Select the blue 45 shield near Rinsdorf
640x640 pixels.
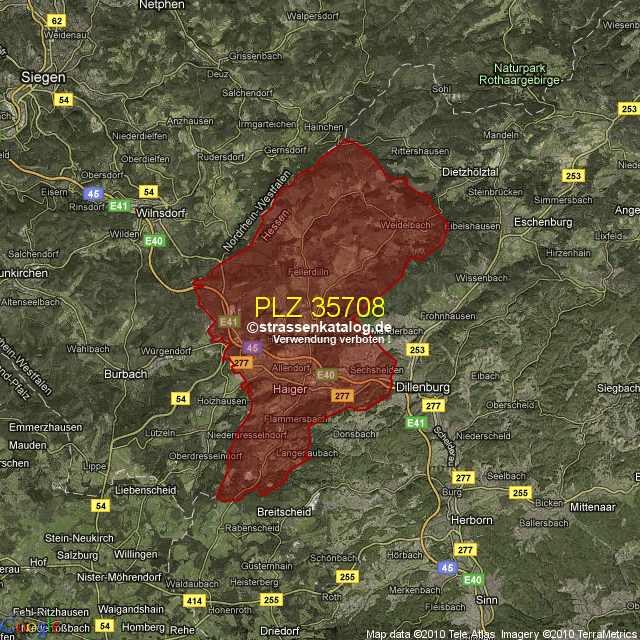94,192
